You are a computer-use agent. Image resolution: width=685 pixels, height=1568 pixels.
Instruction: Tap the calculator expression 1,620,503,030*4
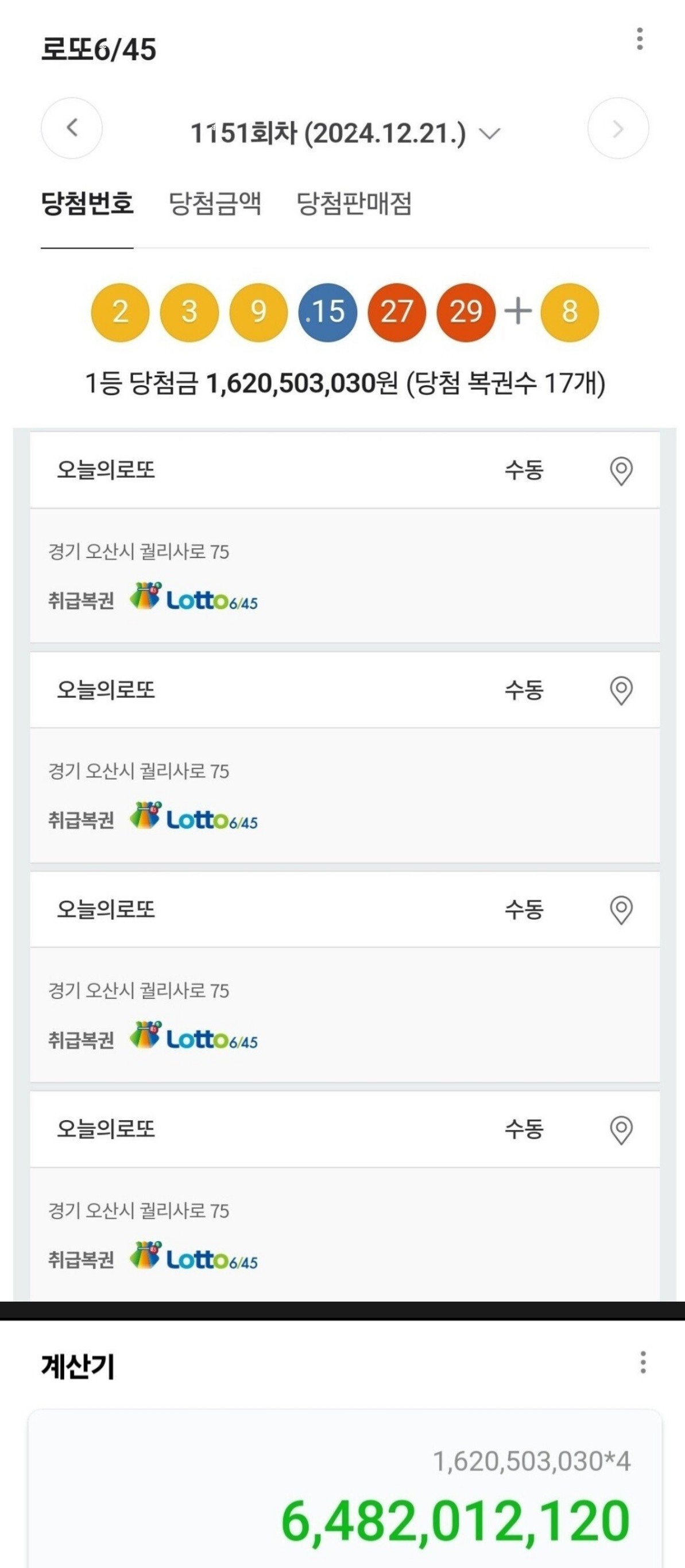[532, 1461]
